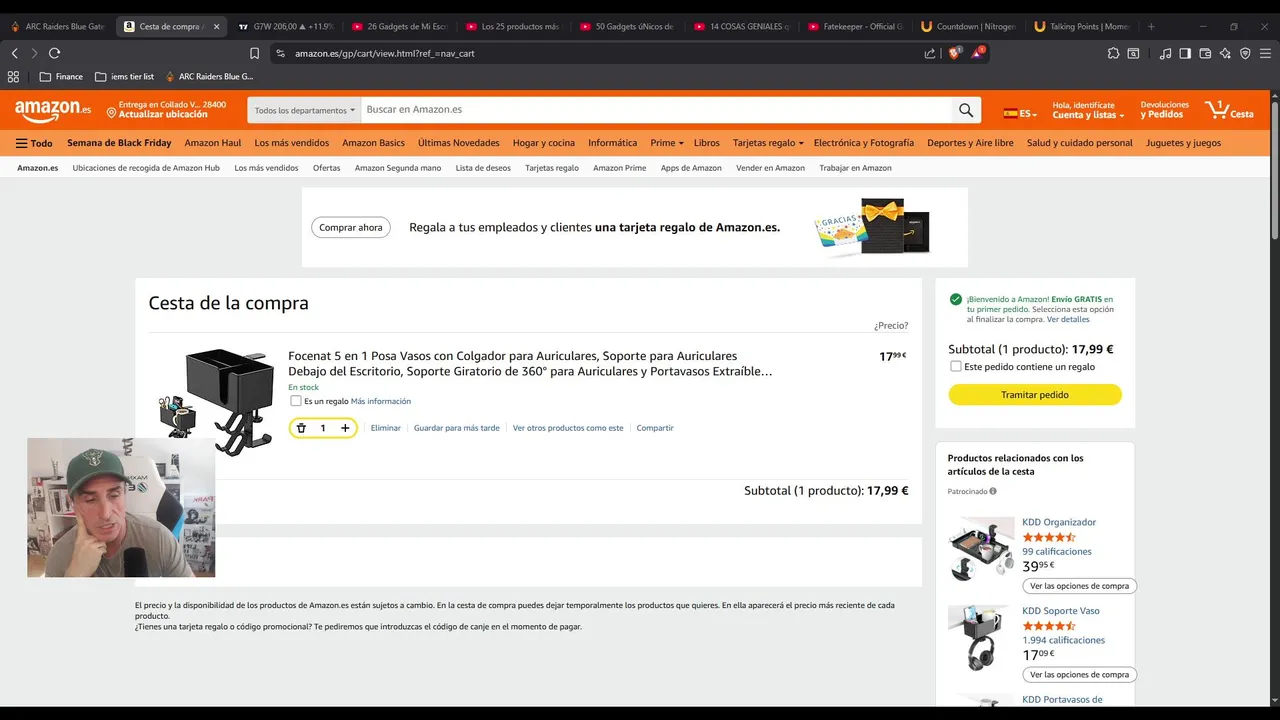Open Brave Rewards triangle icon
The height and width of the screenshot is (720, 1280).
977,52
